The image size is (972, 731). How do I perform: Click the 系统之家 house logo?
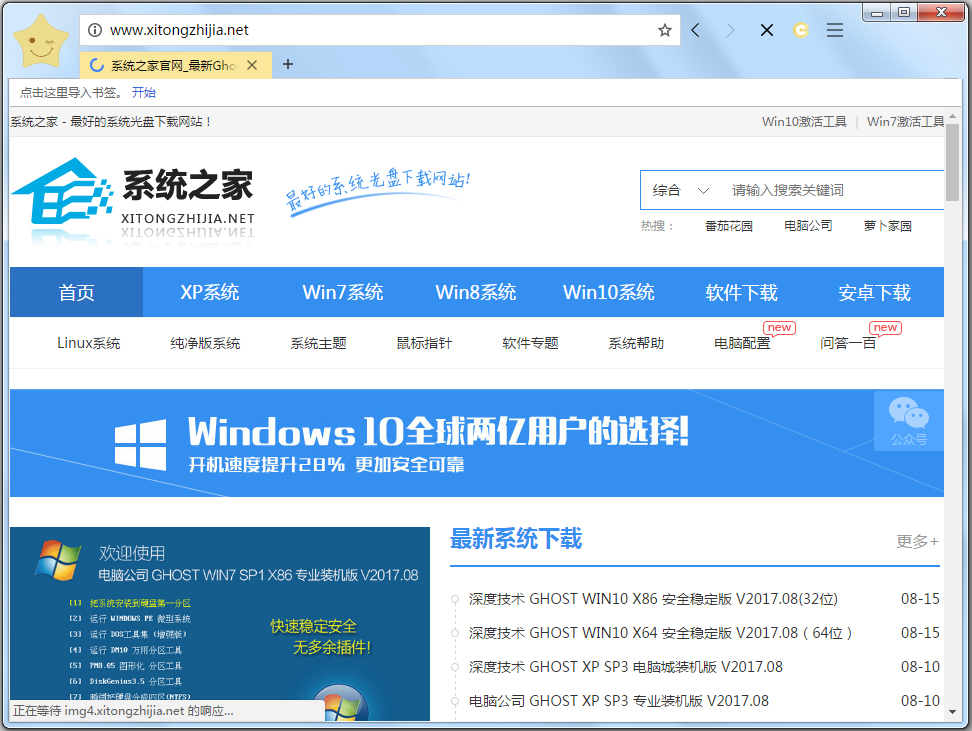point(133,200)
